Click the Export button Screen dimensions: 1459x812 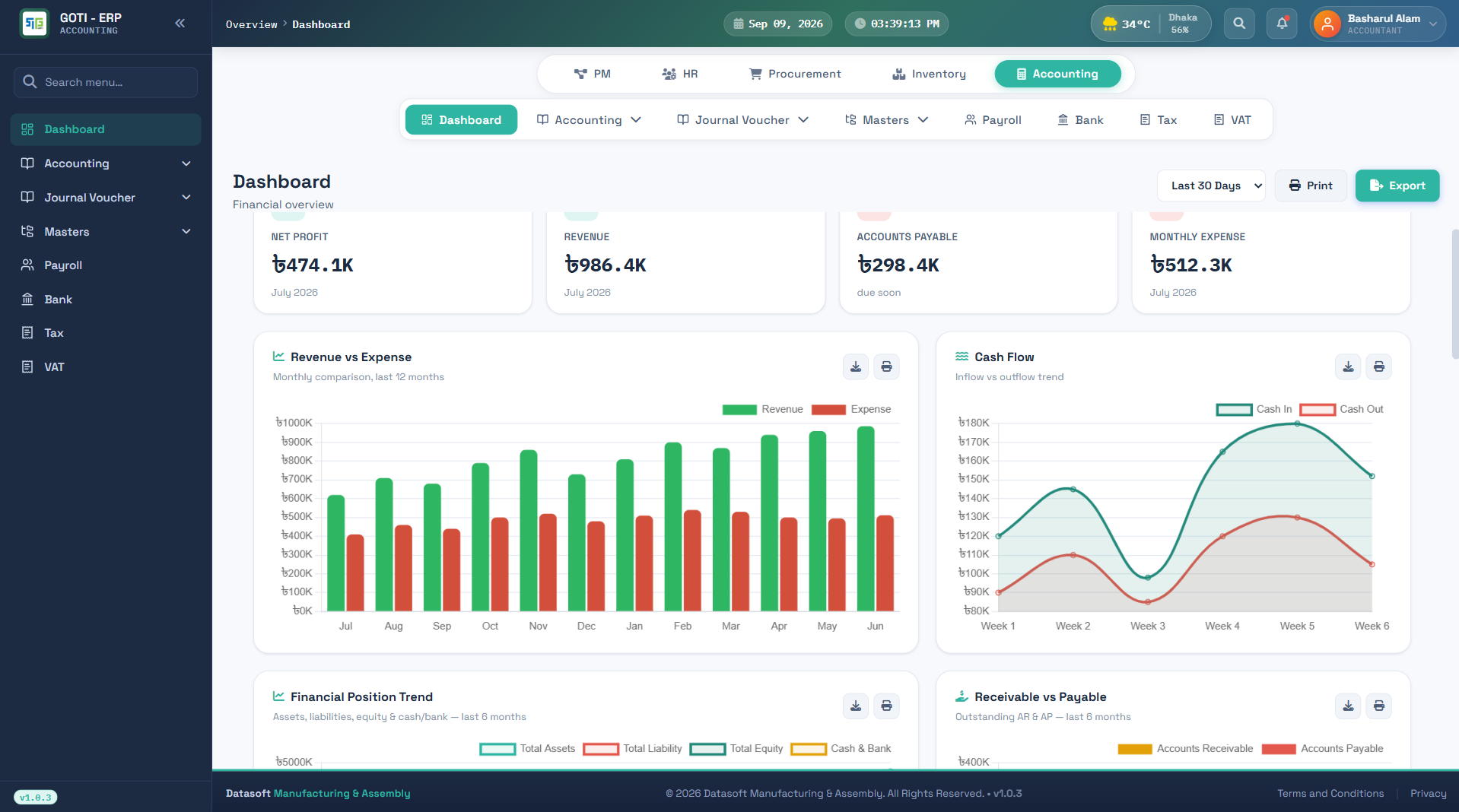point(1397,186)
